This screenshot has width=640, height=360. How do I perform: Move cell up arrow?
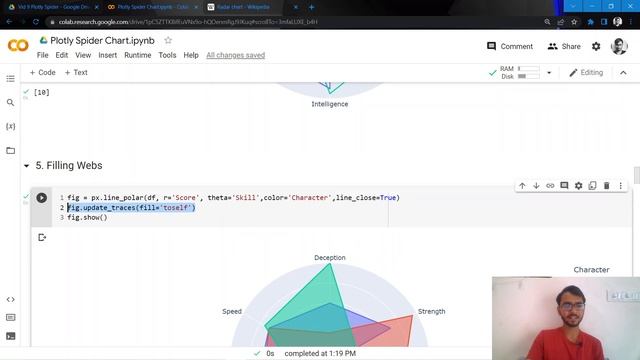tap(522, 186)
